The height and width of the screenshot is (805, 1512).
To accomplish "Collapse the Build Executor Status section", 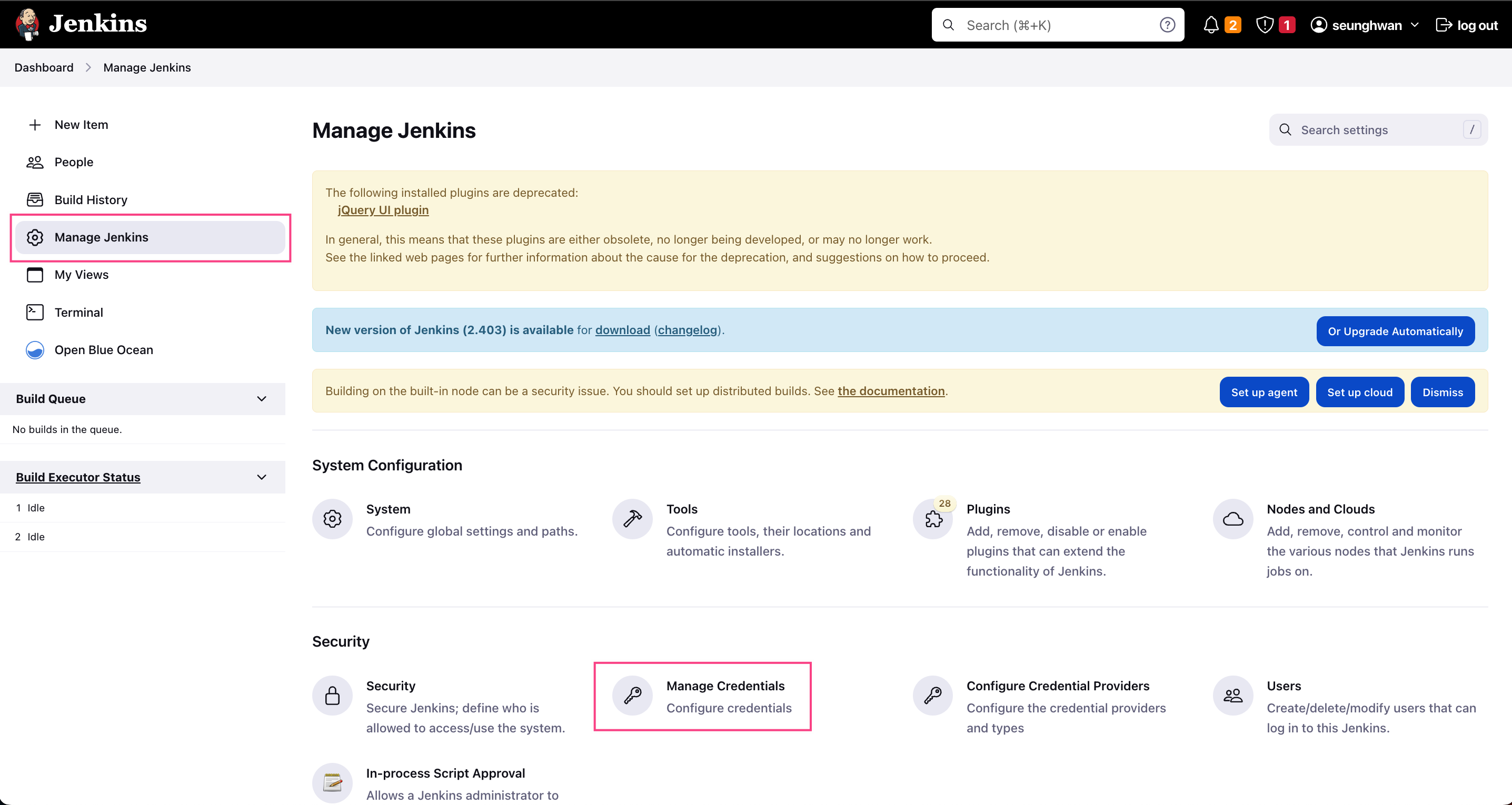I will [x=262, y=477].
